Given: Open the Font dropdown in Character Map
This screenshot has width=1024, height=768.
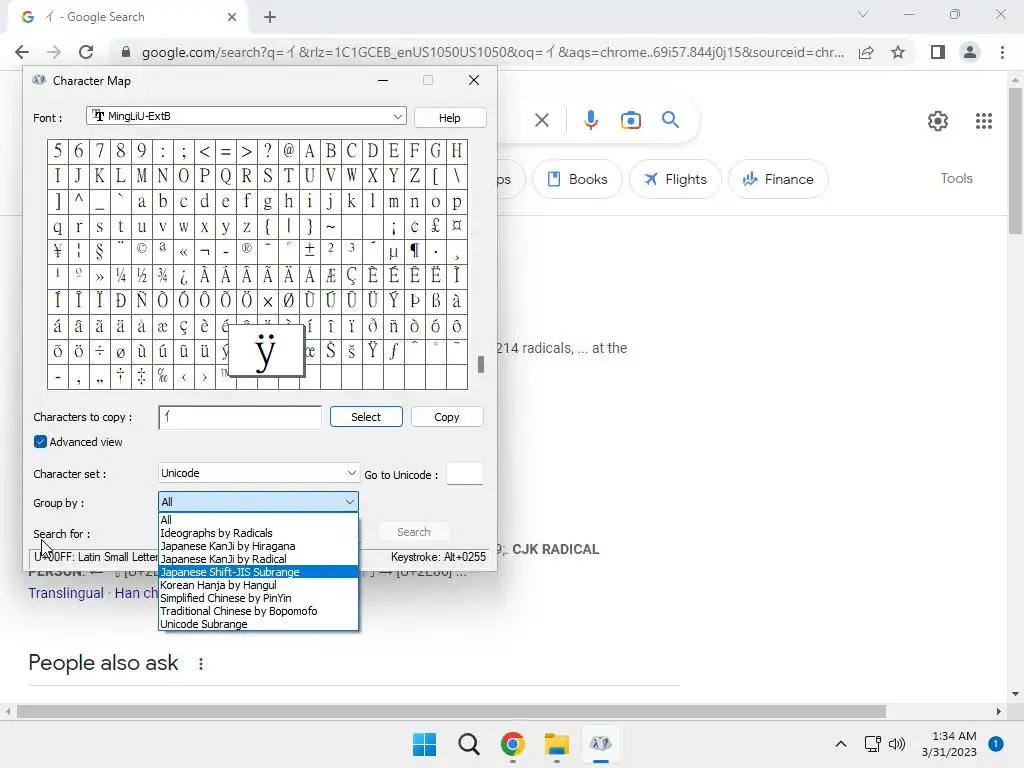Looking at the screenshot, I should 246,116.
